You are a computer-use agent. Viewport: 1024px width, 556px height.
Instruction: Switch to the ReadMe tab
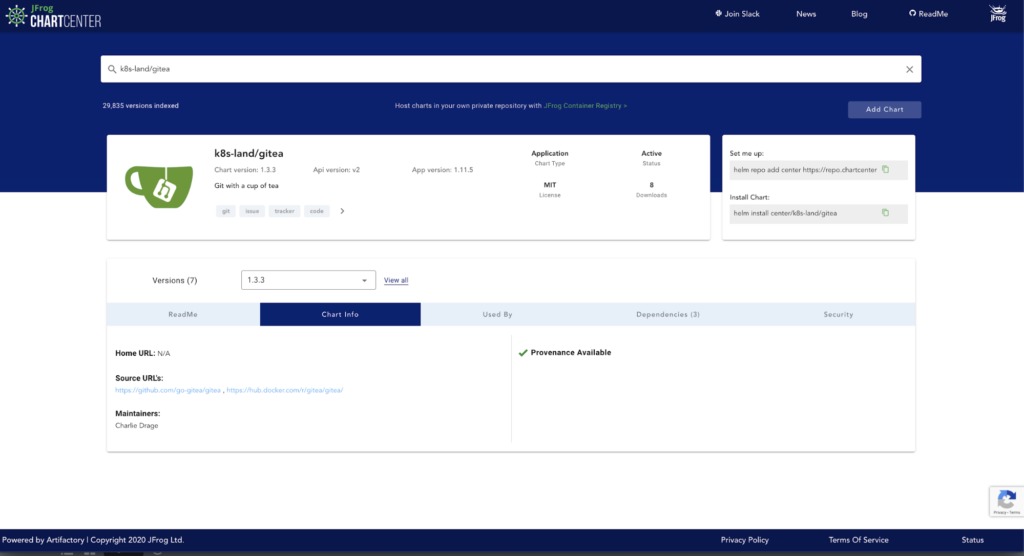(x=183, y=314)
